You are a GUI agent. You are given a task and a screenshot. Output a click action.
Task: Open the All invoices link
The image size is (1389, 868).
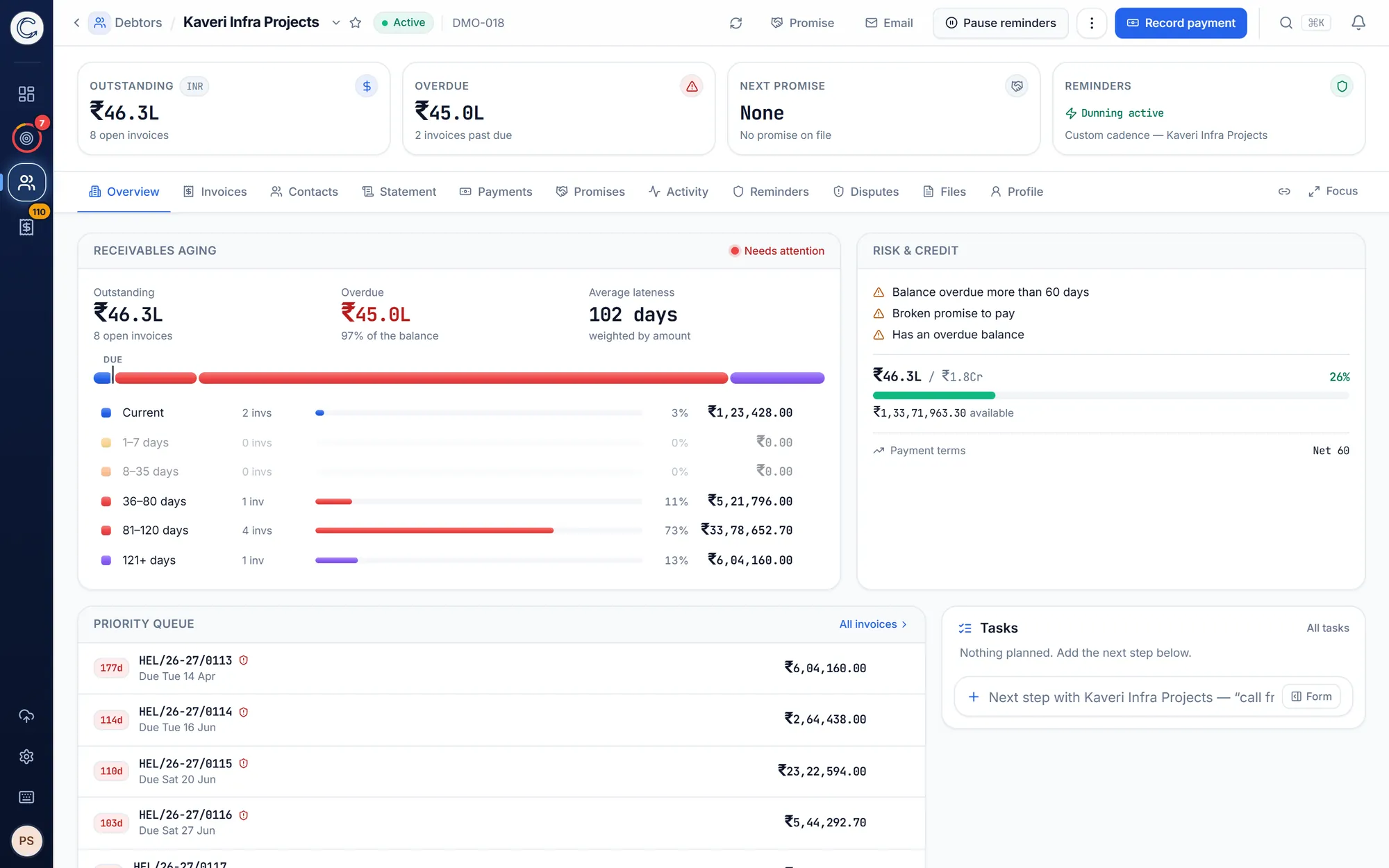point(873,624)
